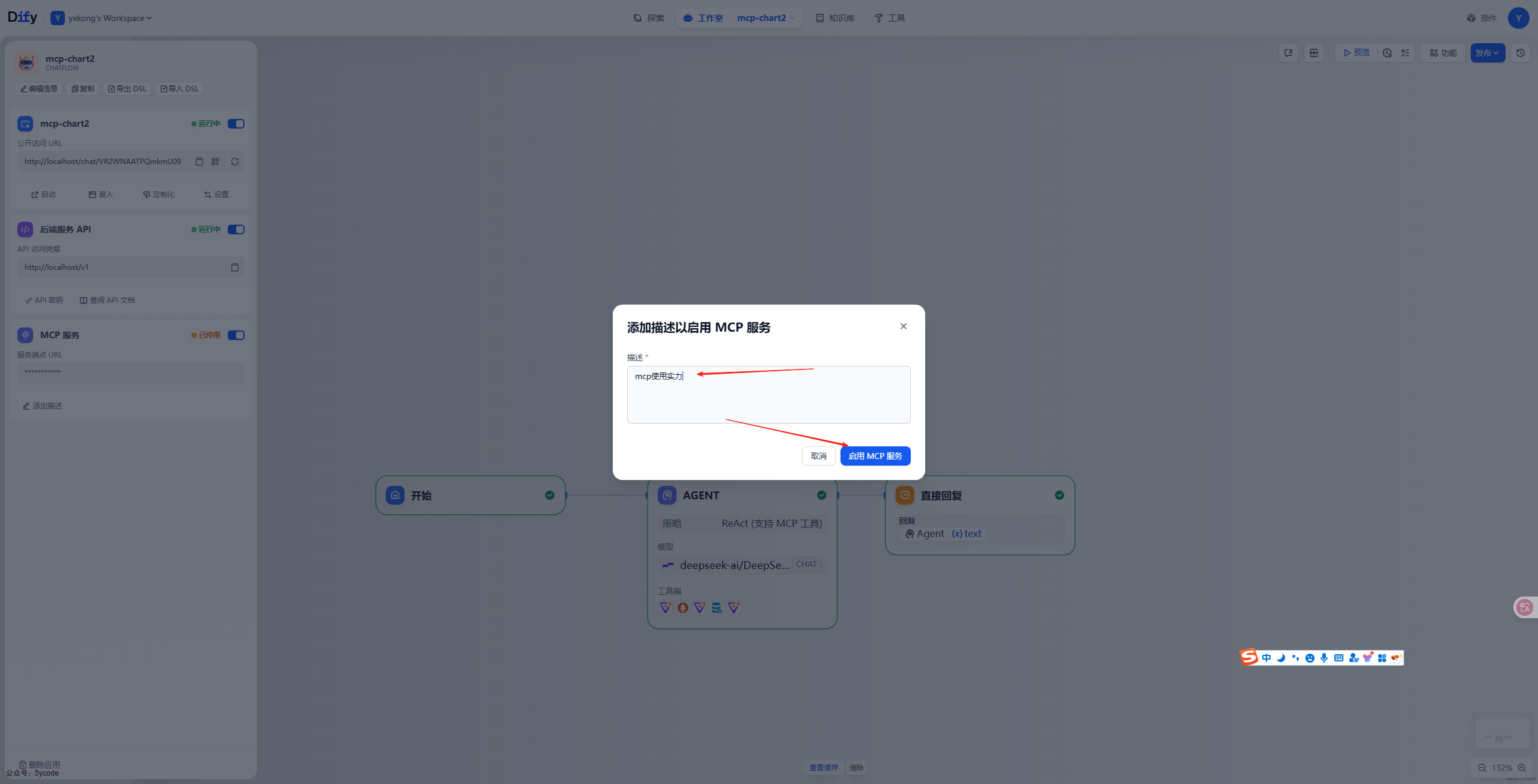
Task: Cancel the MCP service dialog
Action: pyautogui.click(x=818, y=455)
